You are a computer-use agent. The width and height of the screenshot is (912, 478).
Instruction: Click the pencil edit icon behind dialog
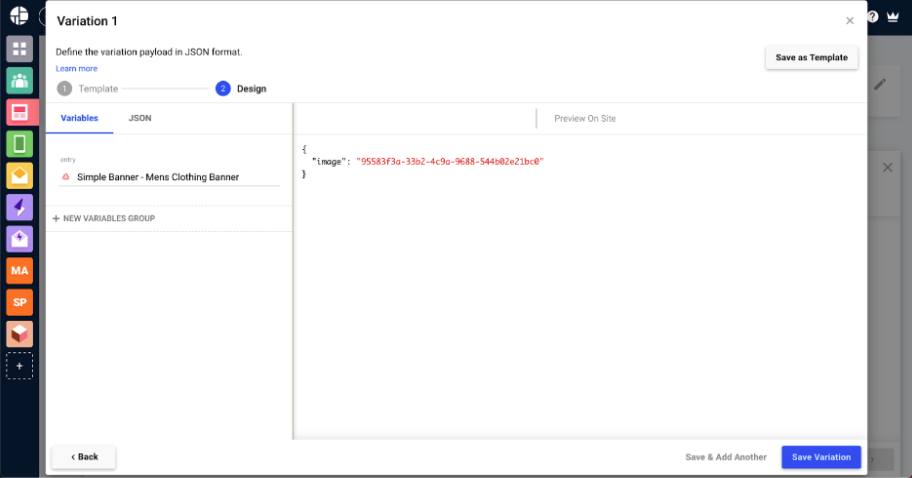click(880, 84)
